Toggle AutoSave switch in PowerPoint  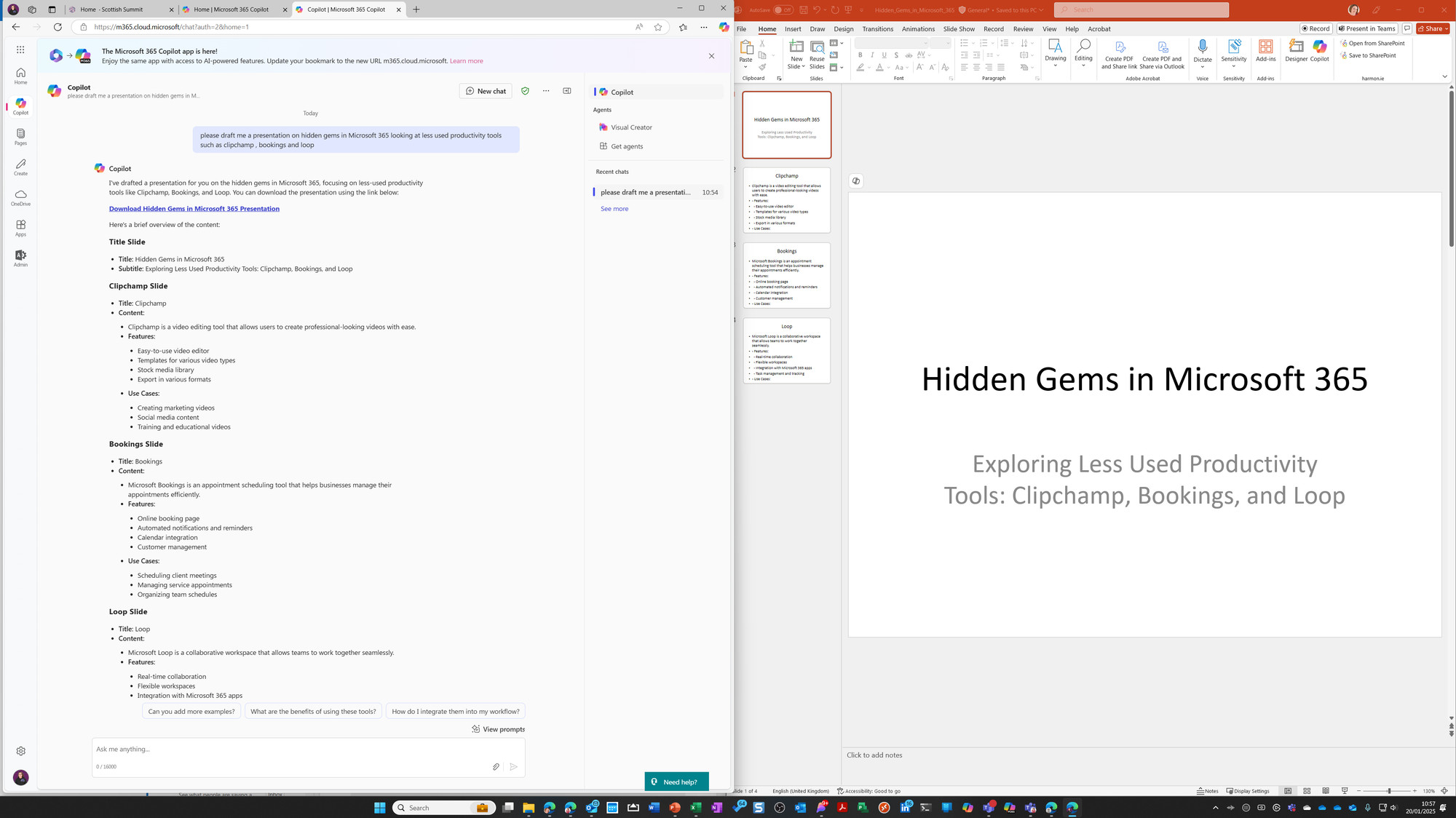(x=783, y=10)
